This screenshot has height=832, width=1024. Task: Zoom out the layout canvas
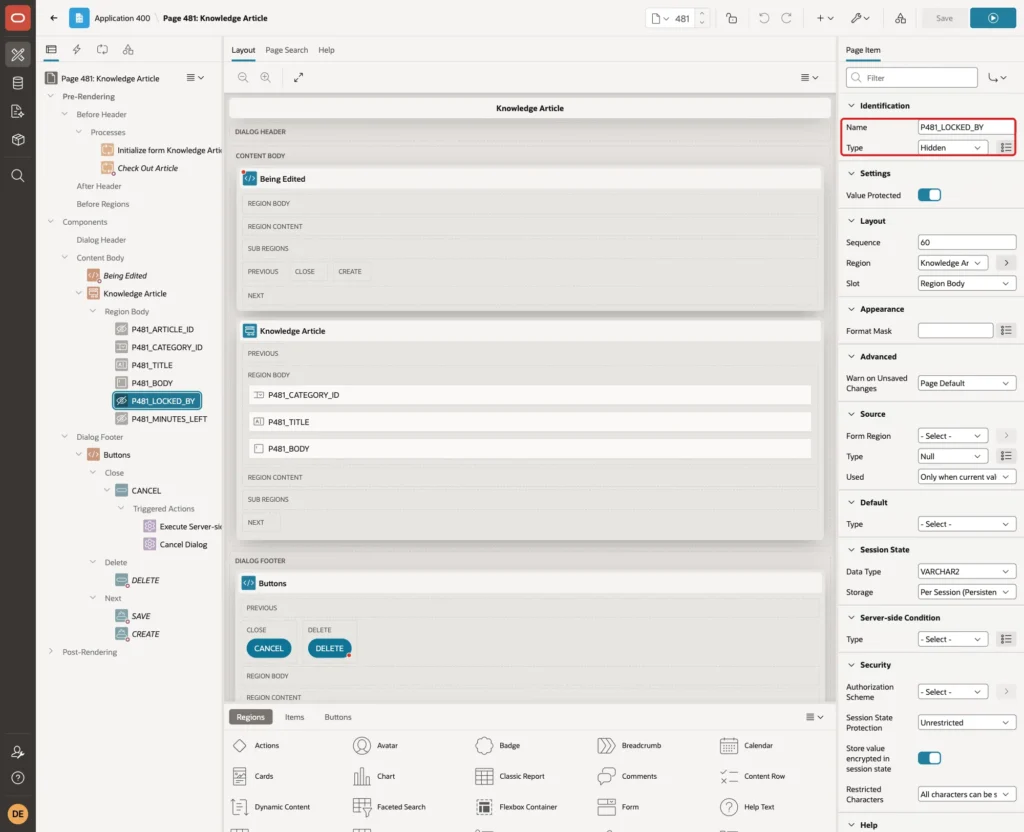243,78
